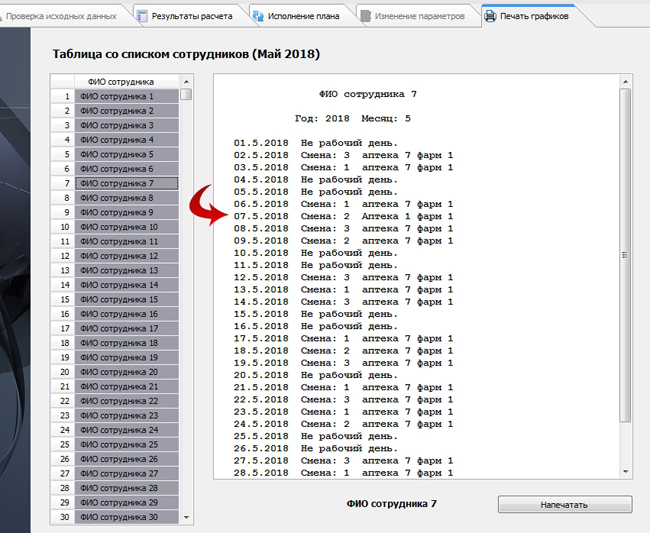Image resolution: width=650 pixels, height=533 pixels.
Task: Select row ФИО сотрудника 9
Action: click(x=126, y=212)
